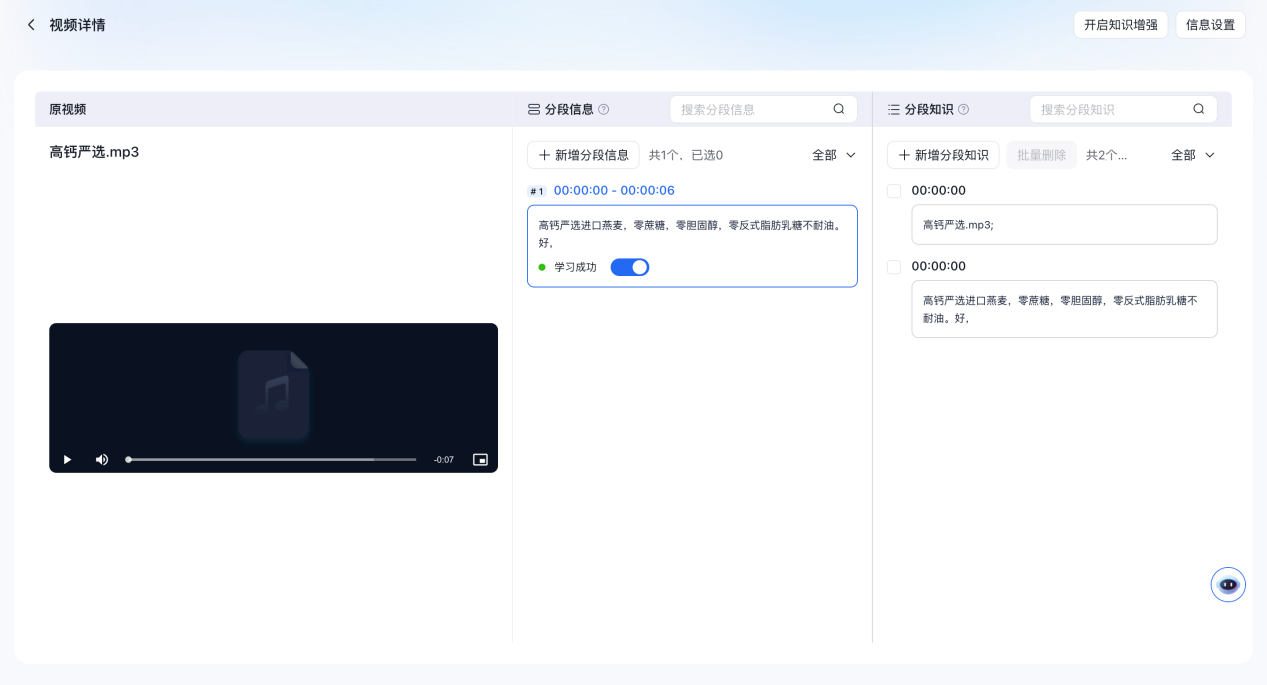Image resolution: width=1267 pixels, height=685 pixels.
Task: Click search magnifier in 搜索分段知识 box
Action: coord(1198,110)
